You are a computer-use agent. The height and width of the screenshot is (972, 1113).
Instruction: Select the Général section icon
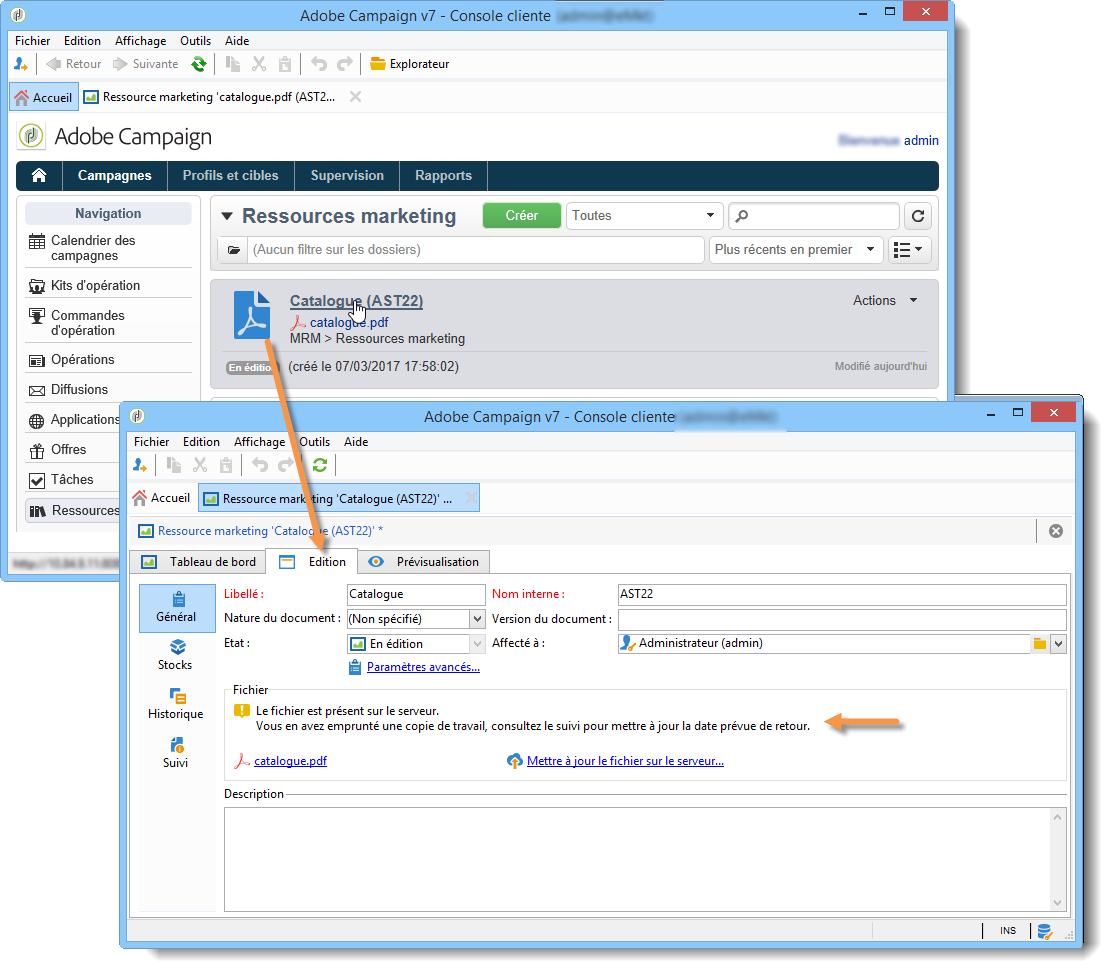[177, 608]
